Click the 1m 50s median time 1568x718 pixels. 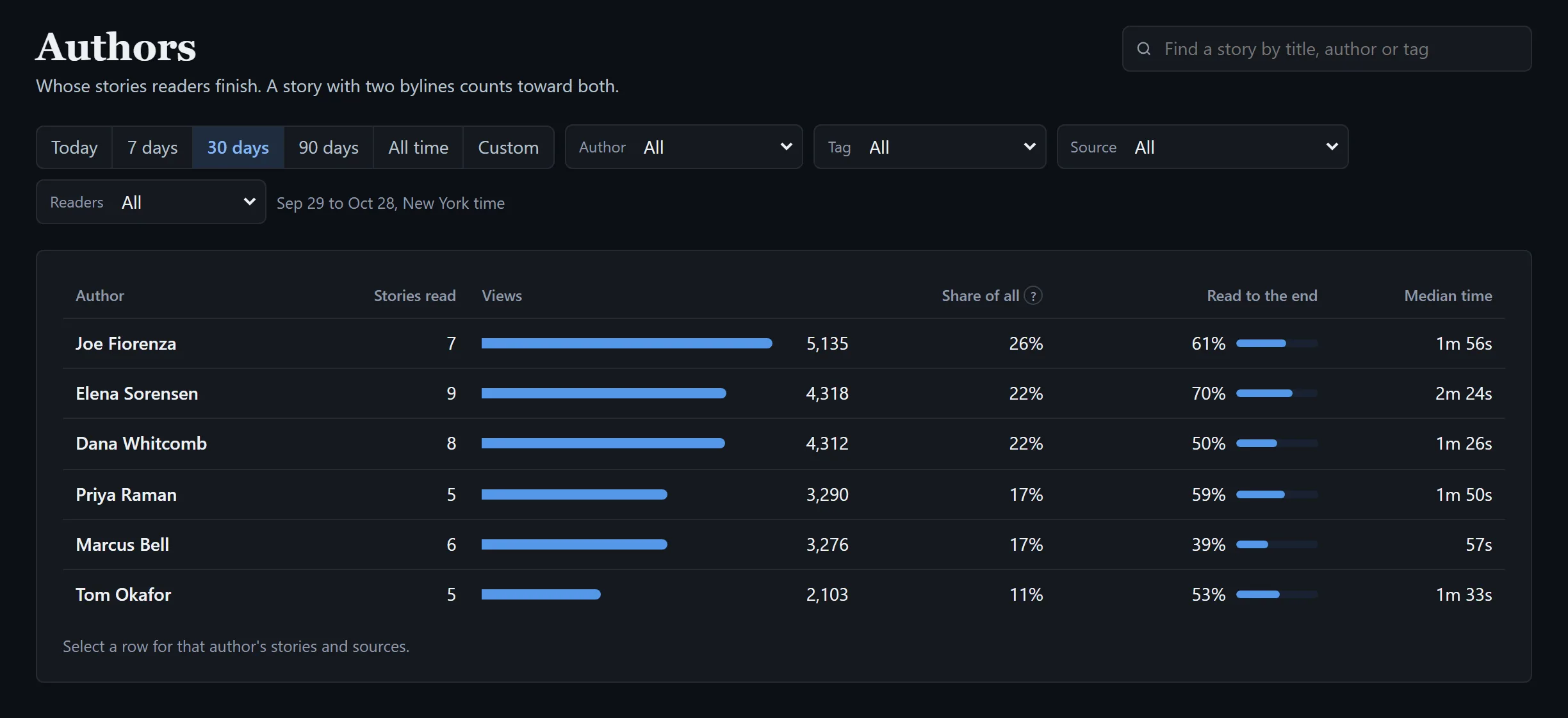pos(1464,494)
